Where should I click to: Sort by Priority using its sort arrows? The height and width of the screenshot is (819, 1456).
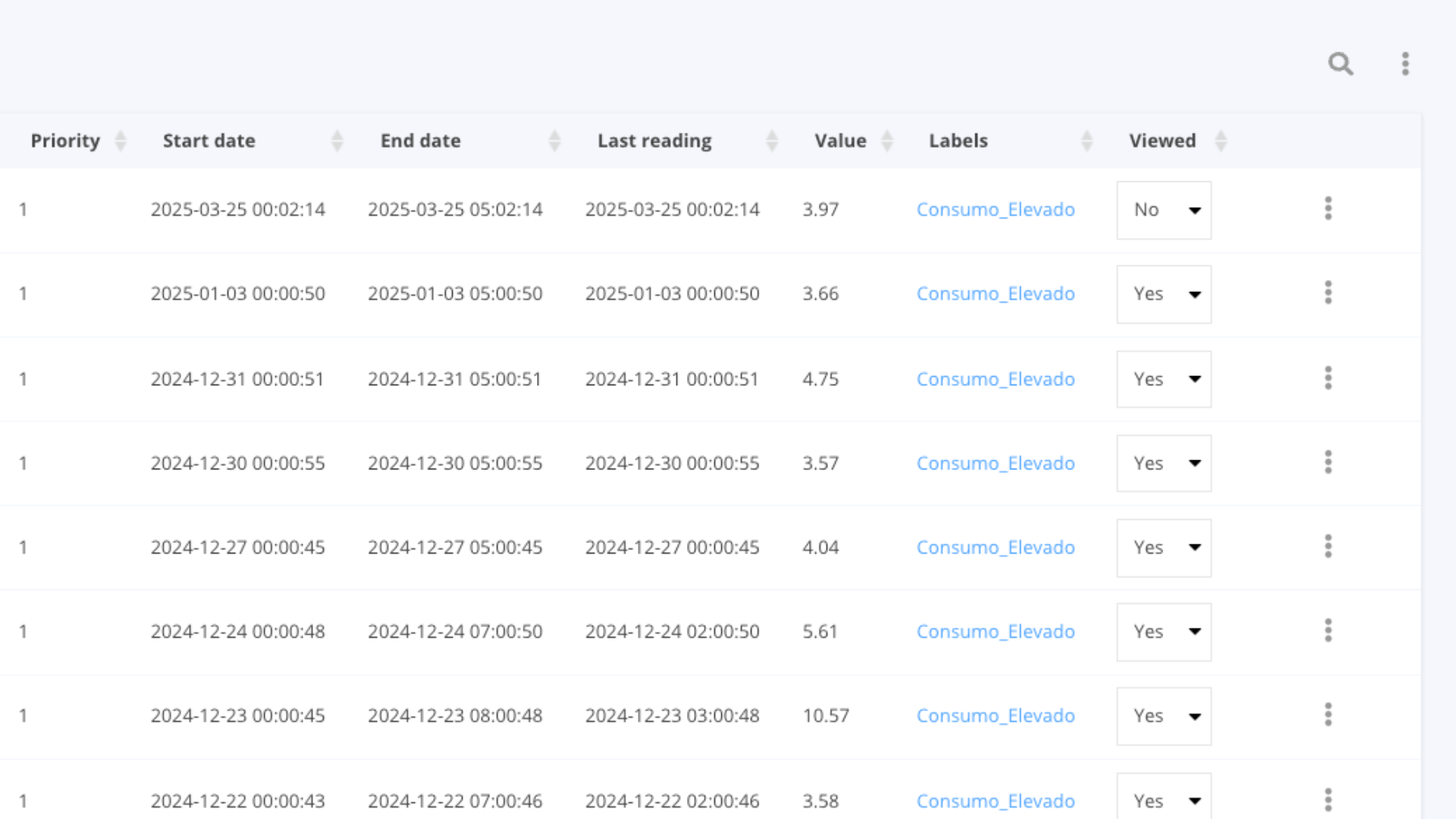pyautogui.click(x=120, y=141)
